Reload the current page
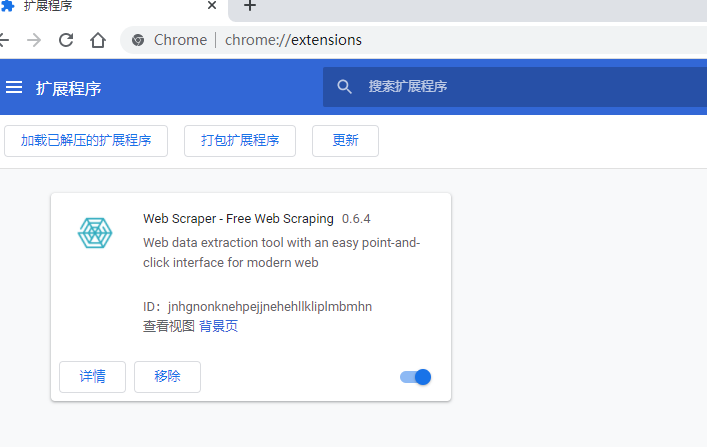The height and width of the screenshot is (447, 707). click(x=66, y=40)
